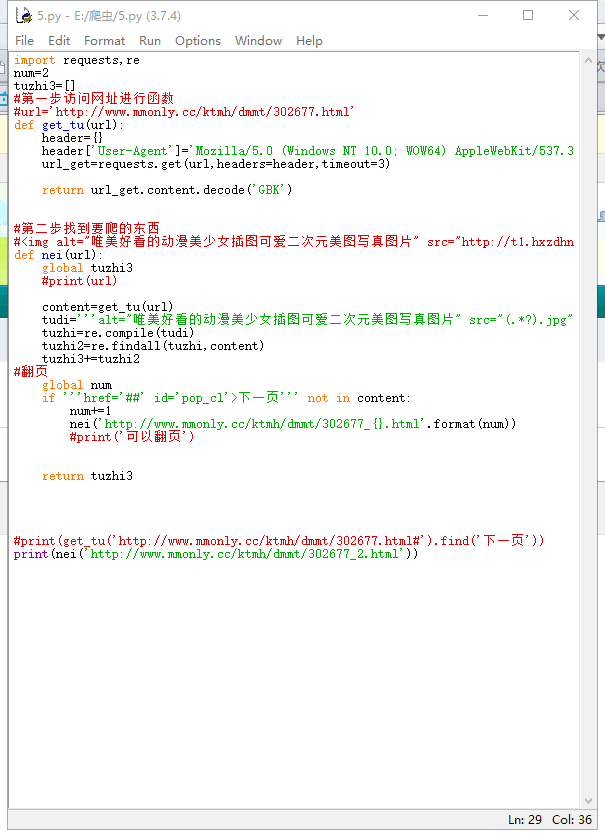This screenshot has width=605, height=837.
Task: Click the '#print(url)' comment line
Action: [80, 281]
